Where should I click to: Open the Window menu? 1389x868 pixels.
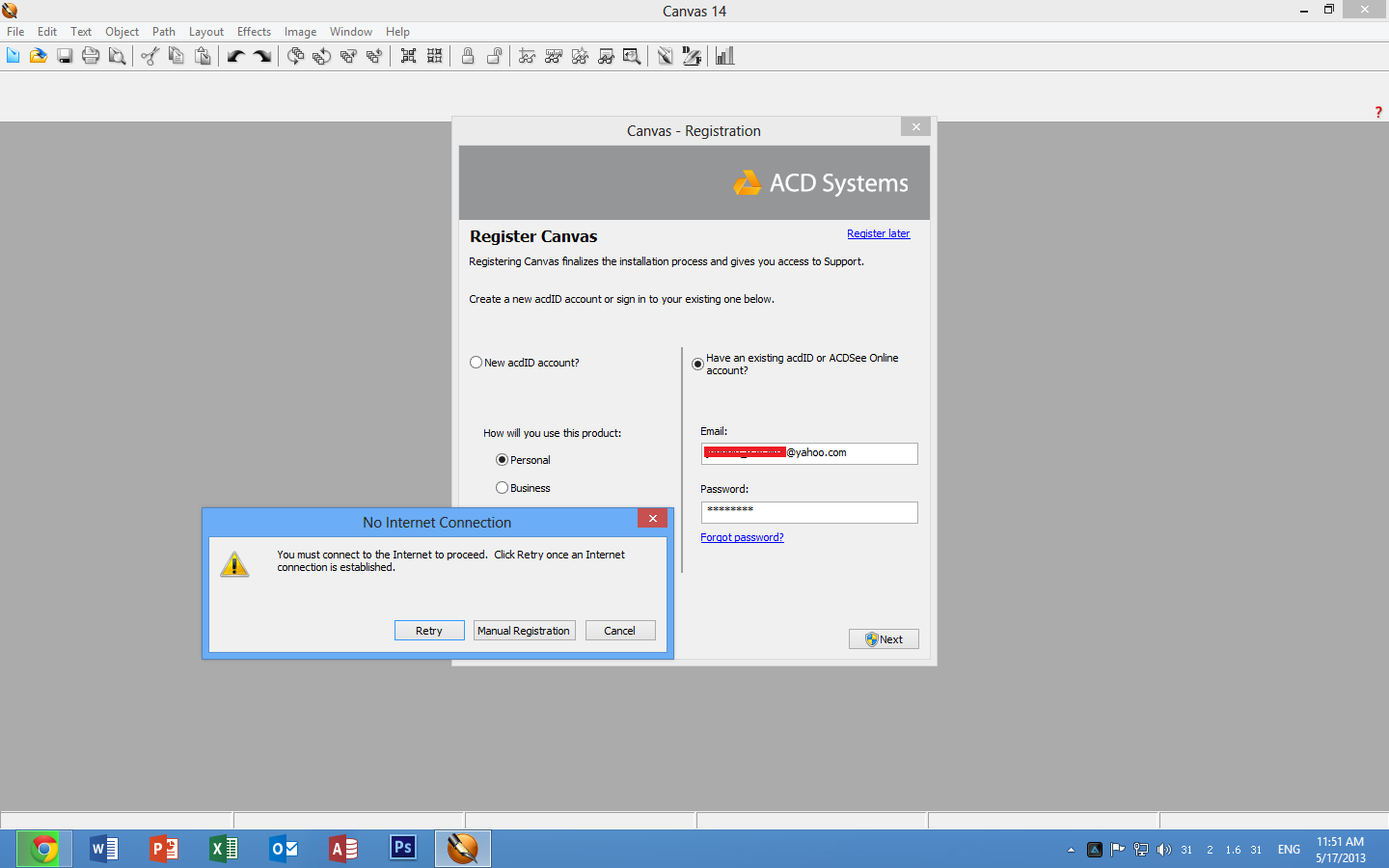(351, 32)
